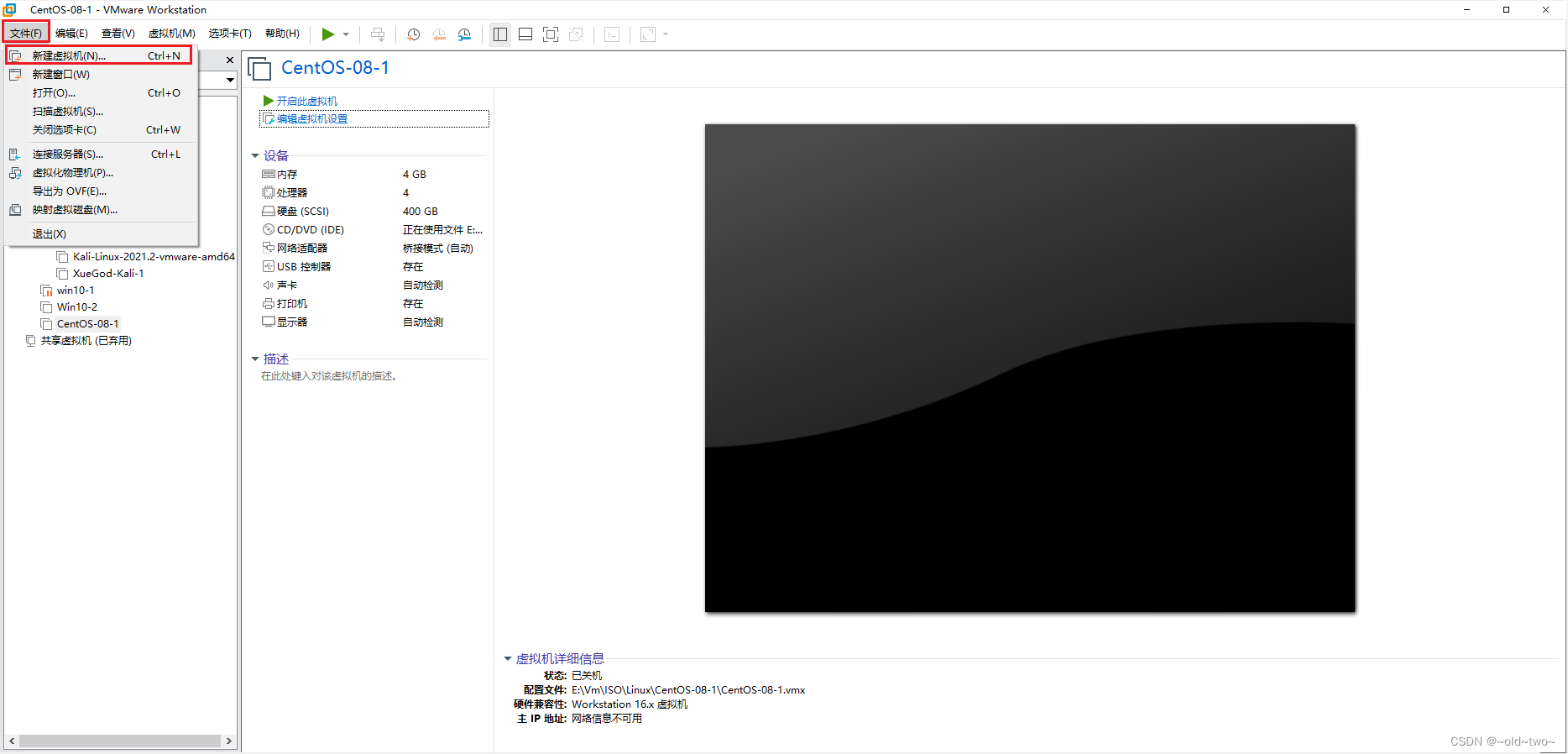This screenshot has width=1568, height=754.
Task: Click the 连接服务器 menu item icon
Action: click(x=15, y=154)
